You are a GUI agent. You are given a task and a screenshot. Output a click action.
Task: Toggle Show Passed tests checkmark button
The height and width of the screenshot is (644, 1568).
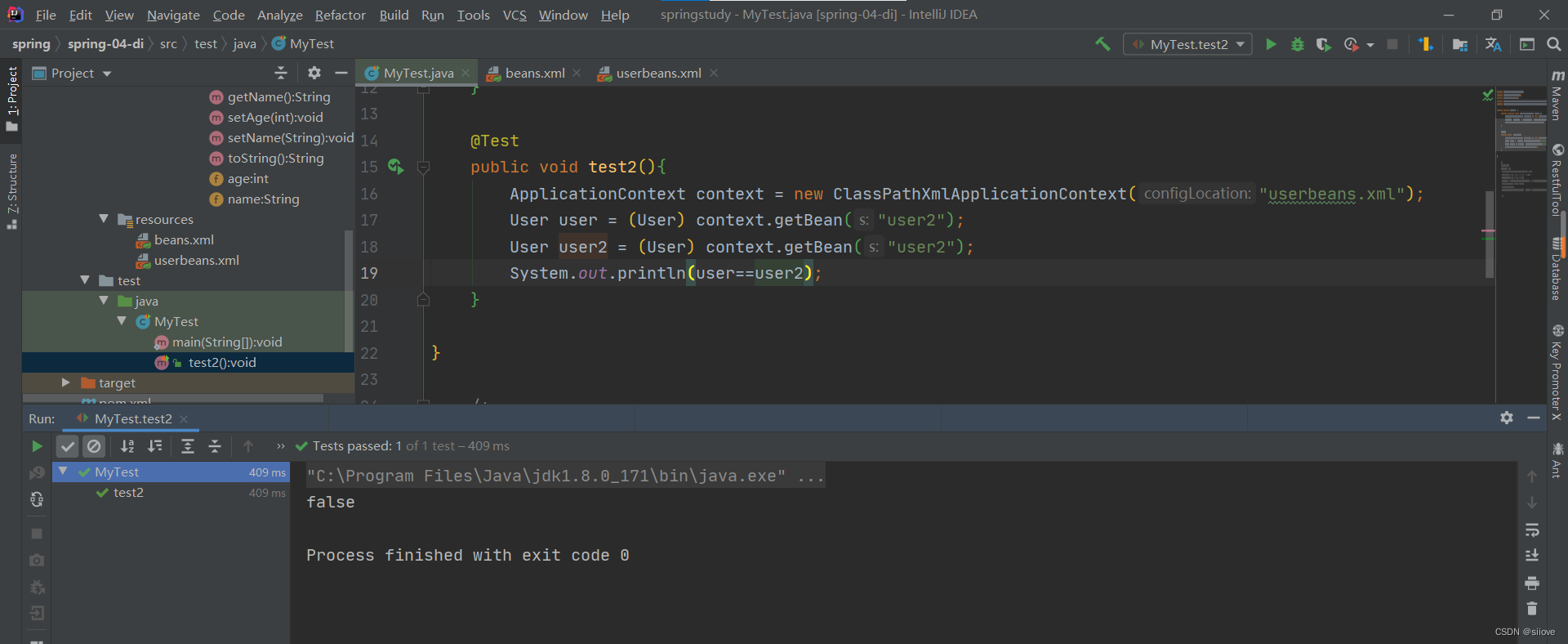(68, 446)
